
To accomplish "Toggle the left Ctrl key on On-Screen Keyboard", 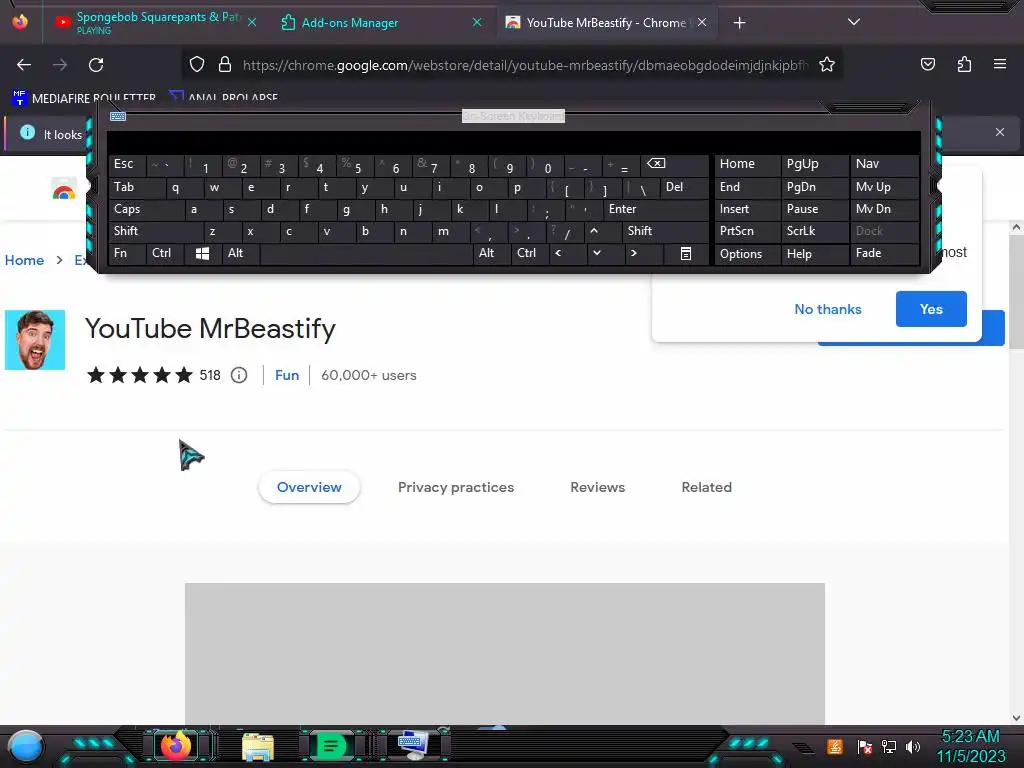I will (x=165, y=253).
